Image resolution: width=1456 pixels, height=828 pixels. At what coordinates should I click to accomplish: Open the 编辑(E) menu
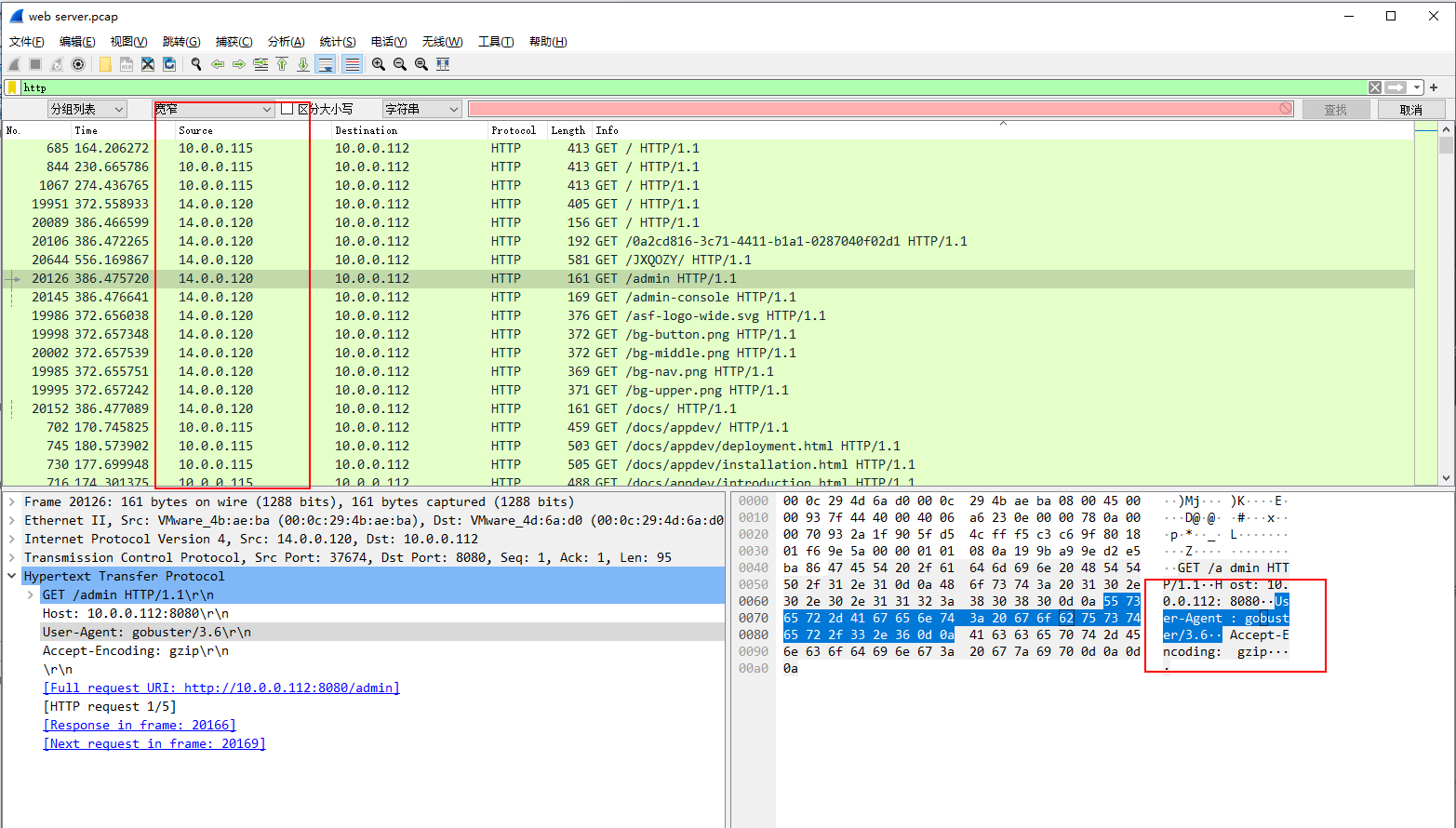77,42
